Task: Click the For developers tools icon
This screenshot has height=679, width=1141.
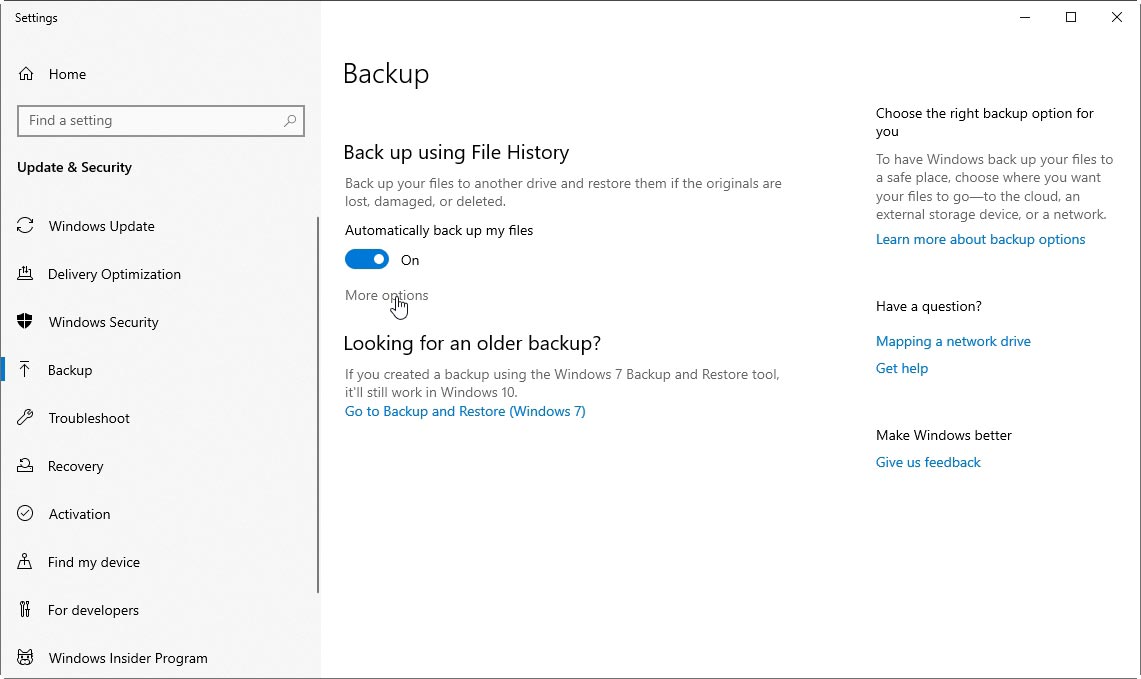Action: pyautogui.click(x=25, y=610)
